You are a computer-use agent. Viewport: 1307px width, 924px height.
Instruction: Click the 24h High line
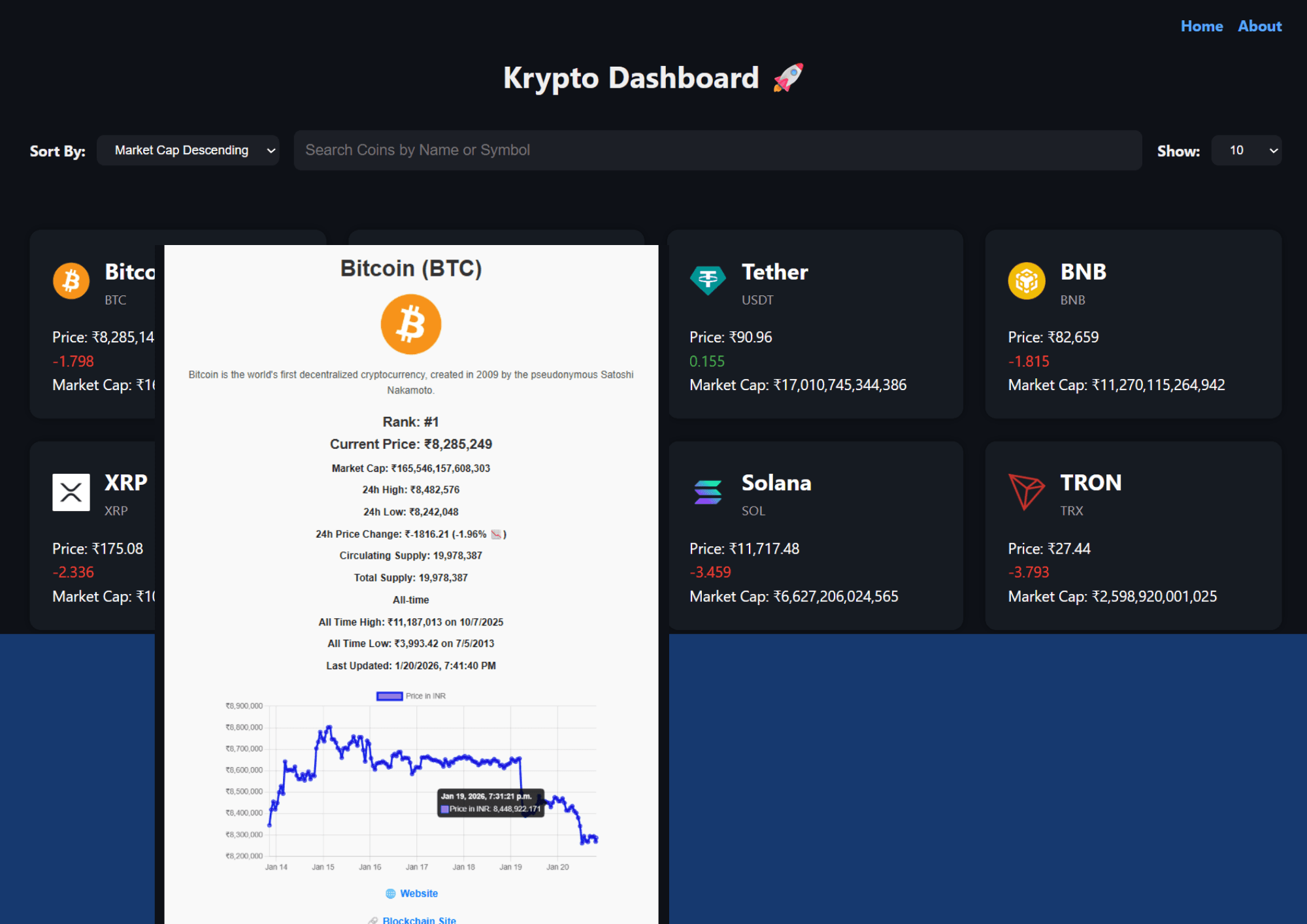(411, 490)
